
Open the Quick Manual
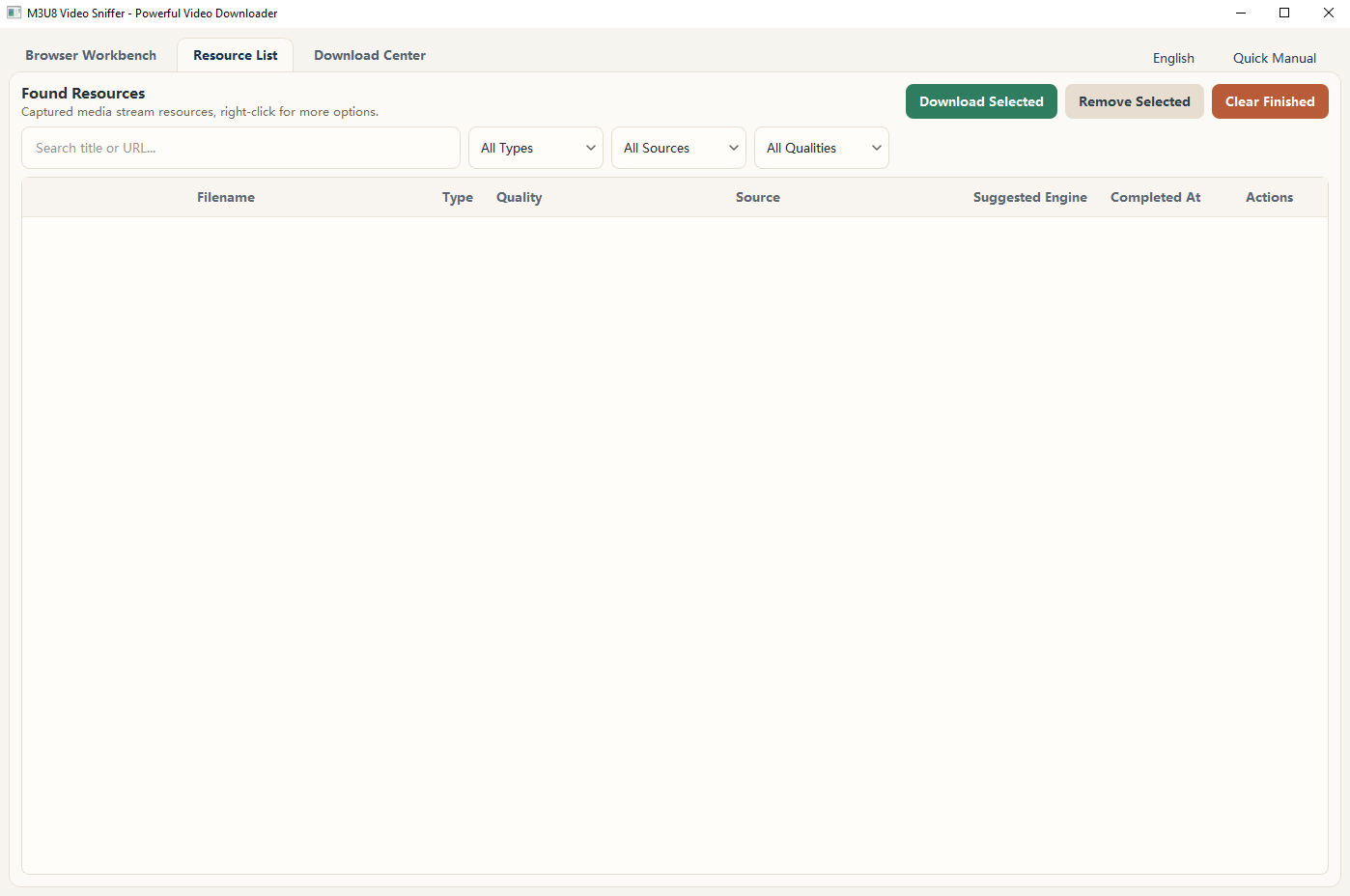click(x=1274, y=58)
